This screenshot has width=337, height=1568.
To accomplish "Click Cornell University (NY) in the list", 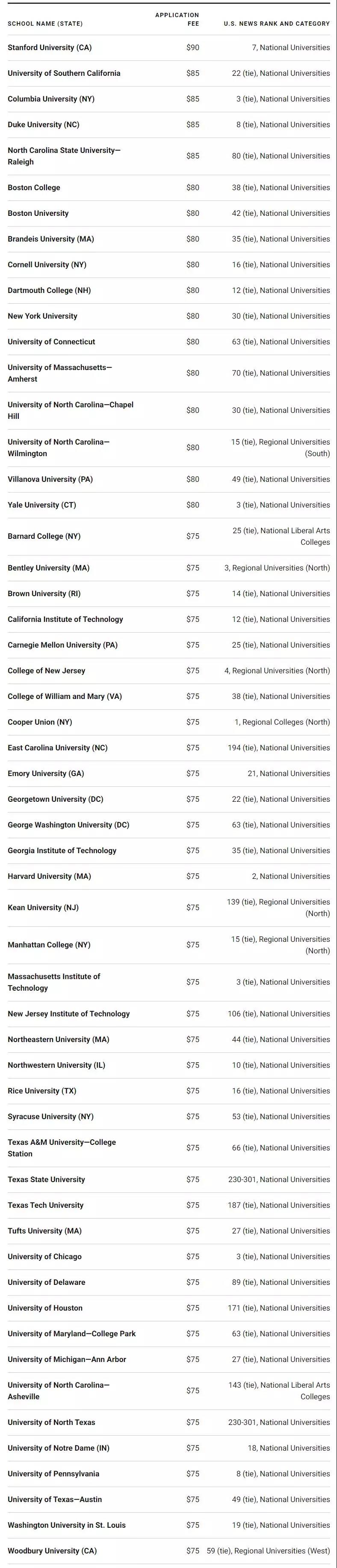I will click(x=47, y=265).
